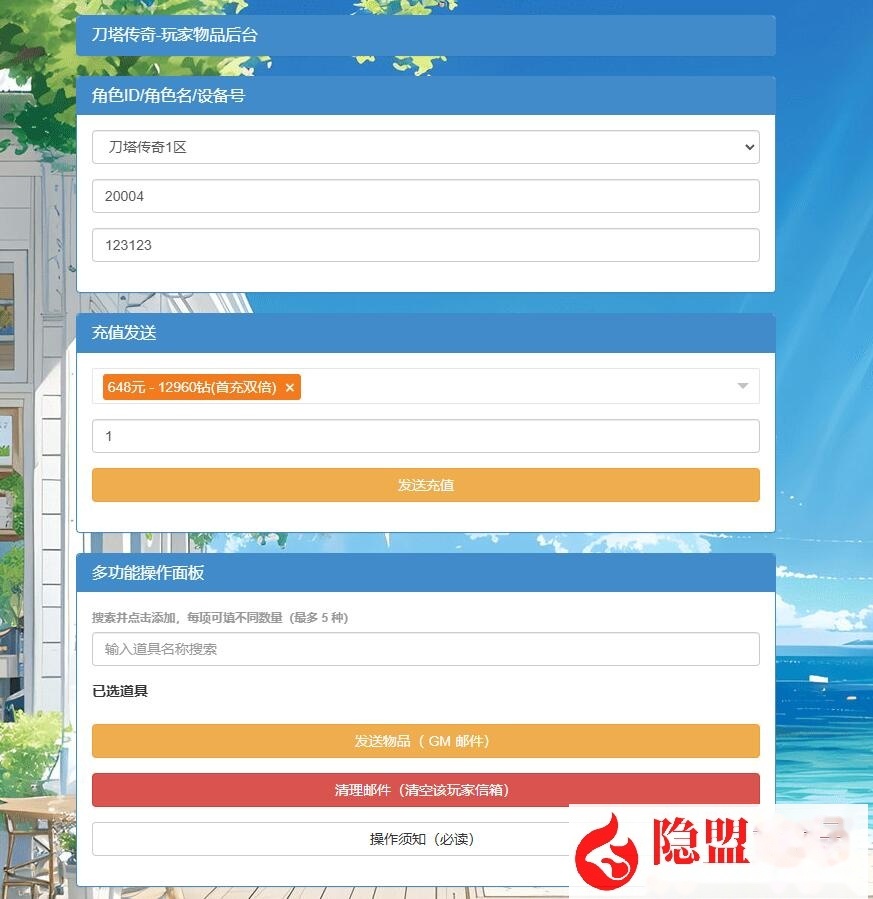Remove the 648元 recharge tag via its ×
This screenshot has height=899, width=873.
[290, 388]
